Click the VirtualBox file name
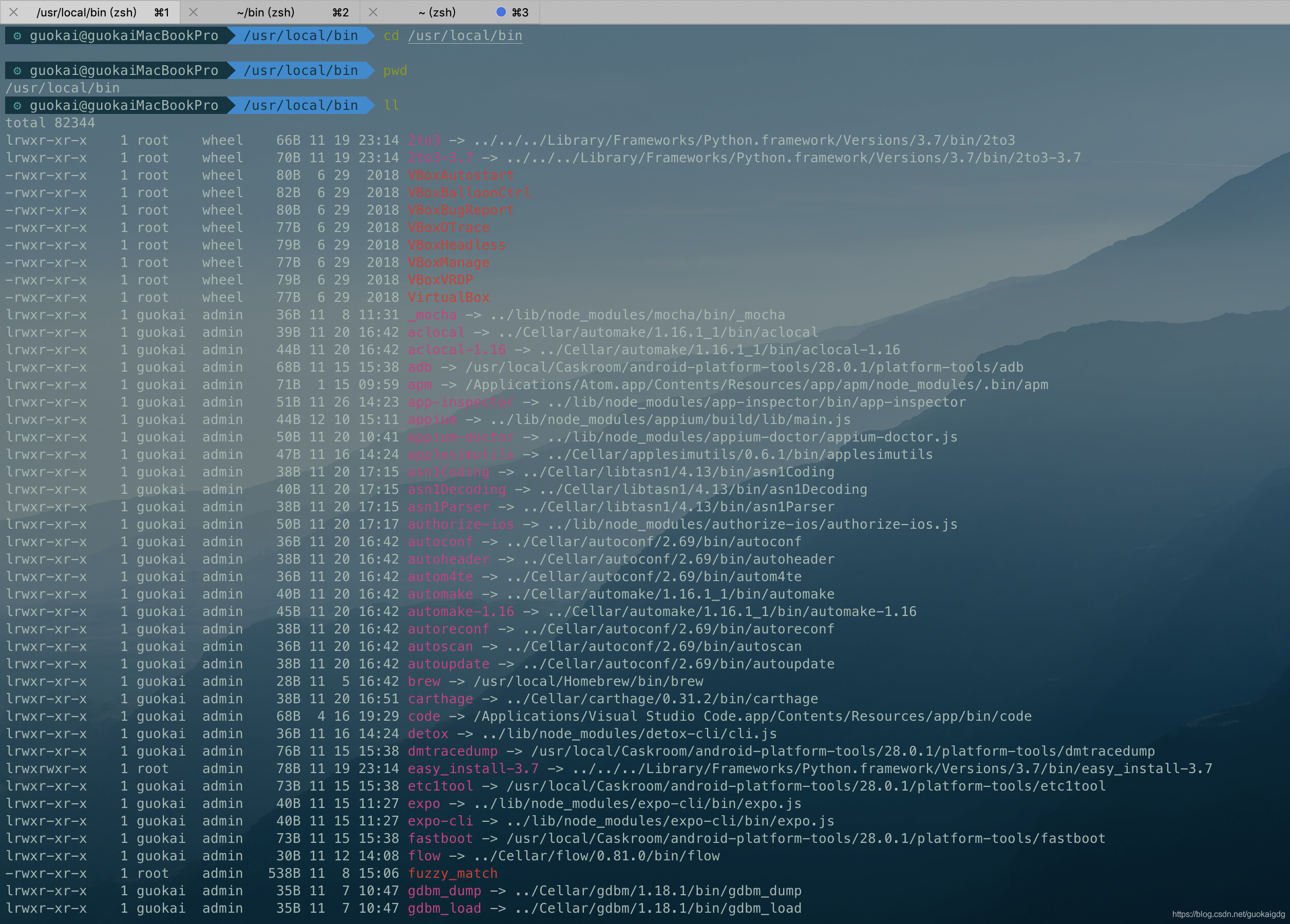Image resolution: width=1290 pixels, height=924 pixels. [448, 297]
